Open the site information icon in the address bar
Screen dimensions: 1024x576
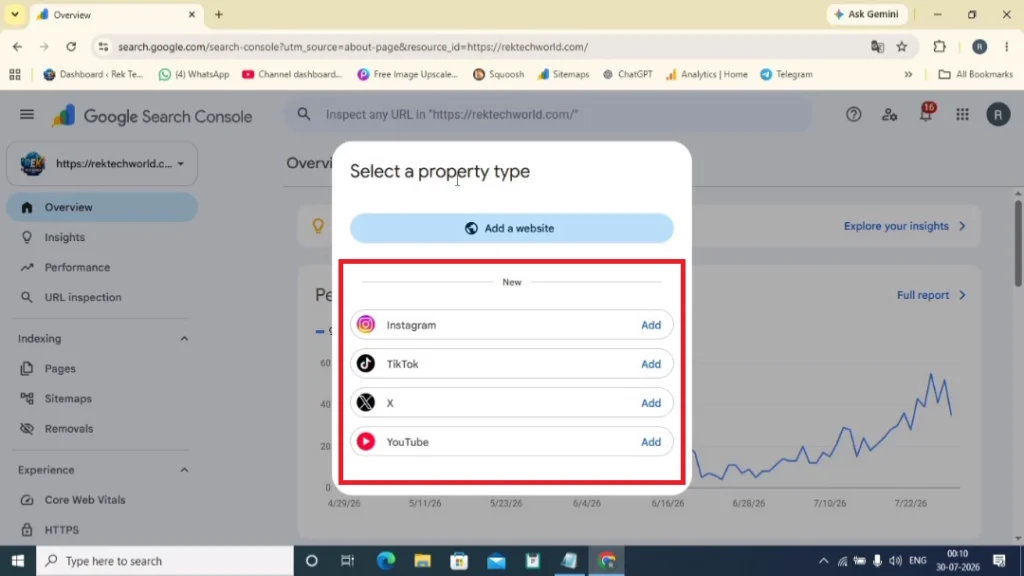coord(103,47)
